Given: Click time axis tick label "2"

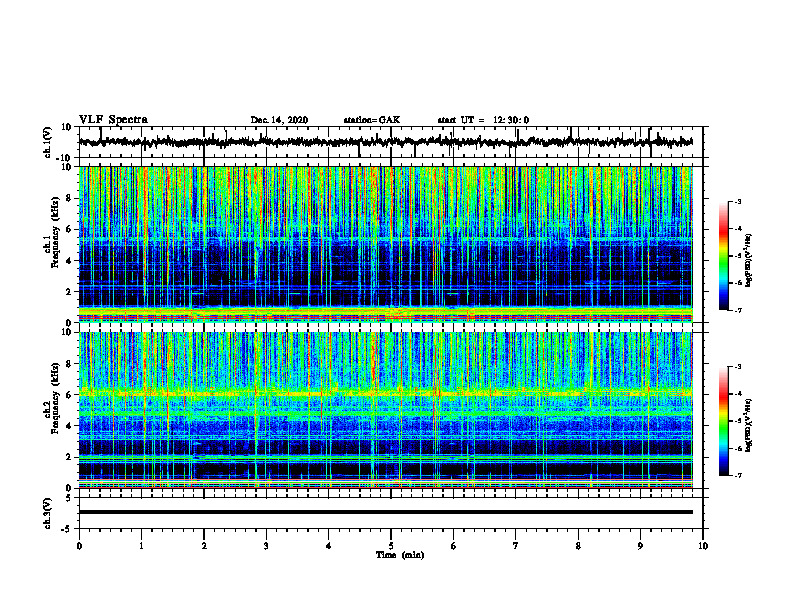Looking at the screenshot, I should [204, 546].
